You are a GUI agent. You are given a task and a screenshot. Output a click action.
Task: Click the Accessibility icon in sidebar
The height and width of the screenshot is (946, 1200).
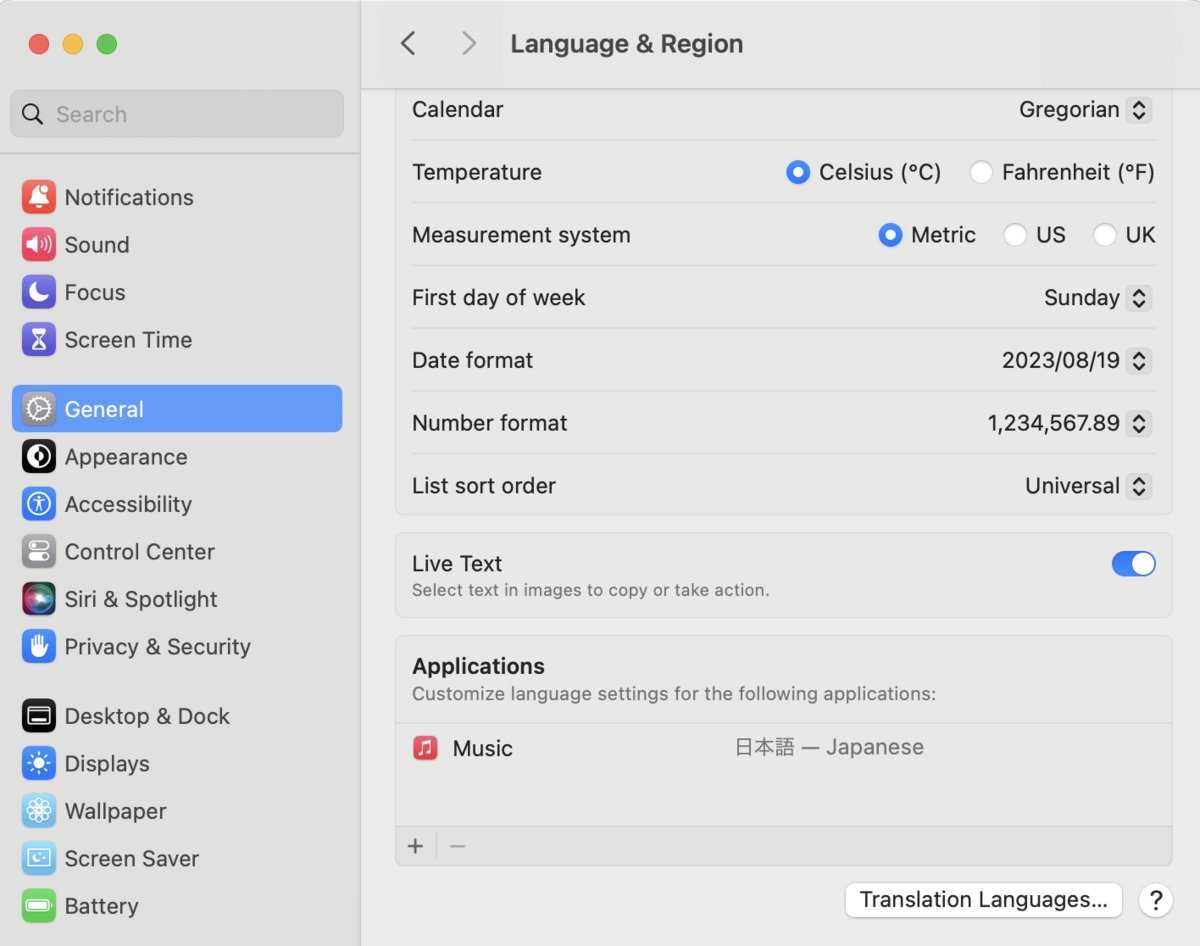(39, 504)
